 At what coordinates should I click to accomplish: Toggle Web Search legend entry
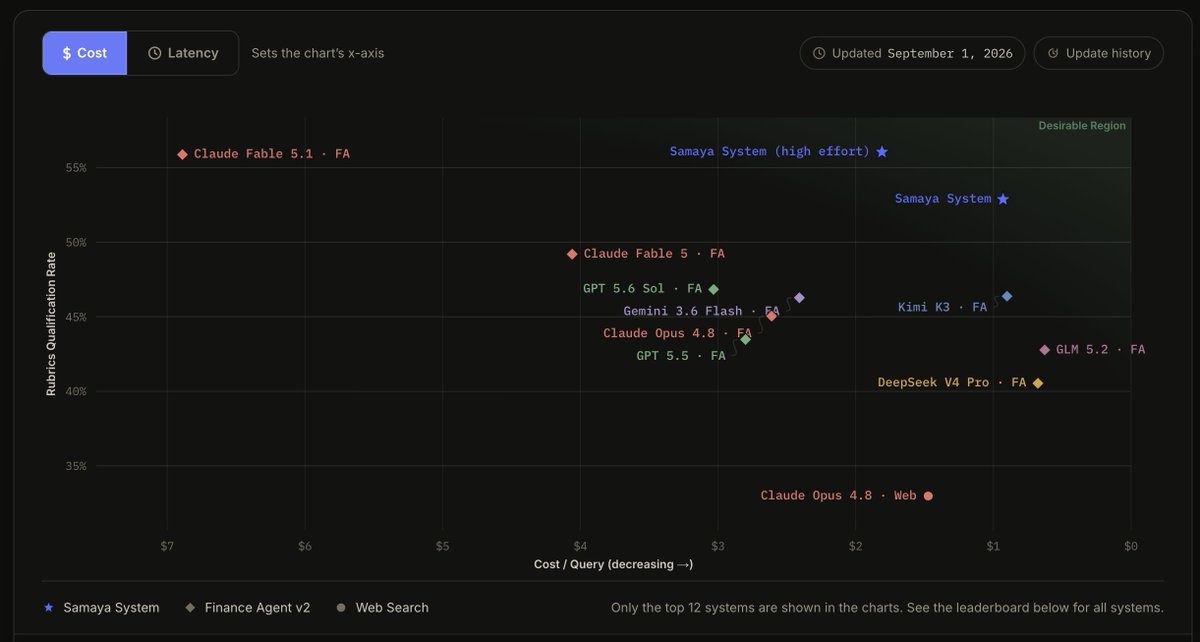pos(382,607)
